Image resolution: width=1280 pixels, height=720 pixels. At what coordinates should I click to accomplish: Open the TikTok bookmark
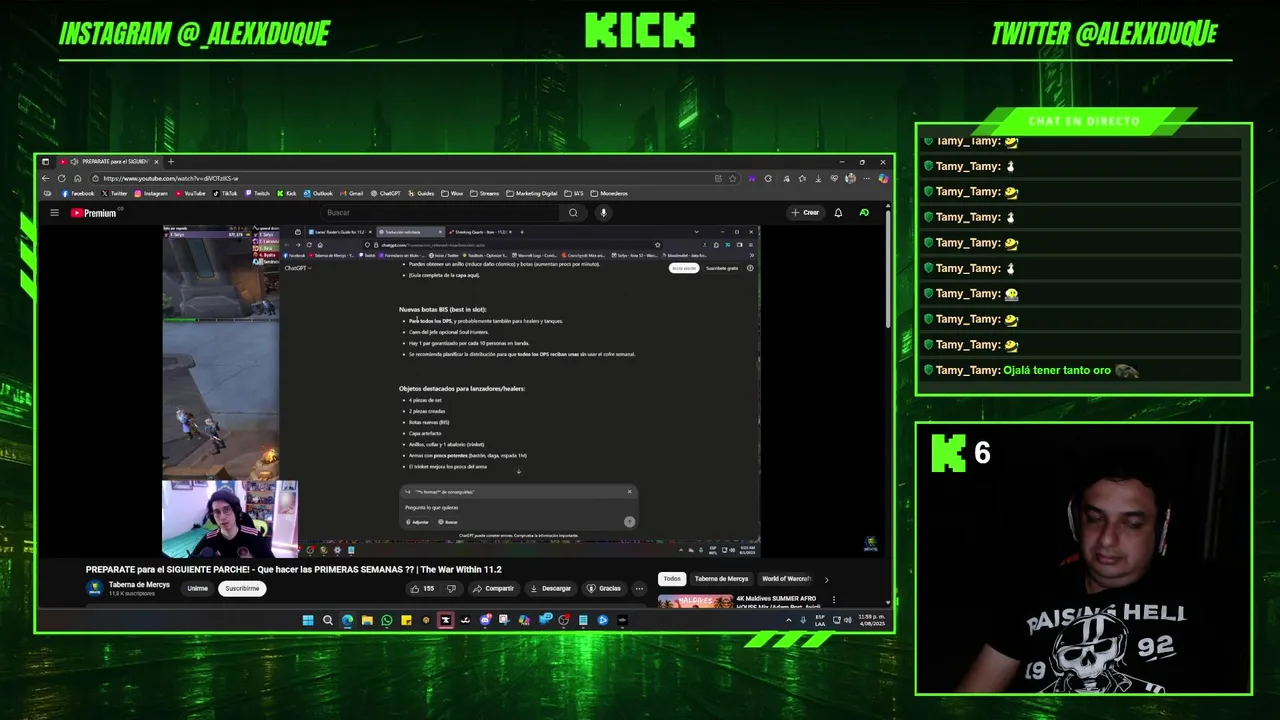tap(225, 193)
